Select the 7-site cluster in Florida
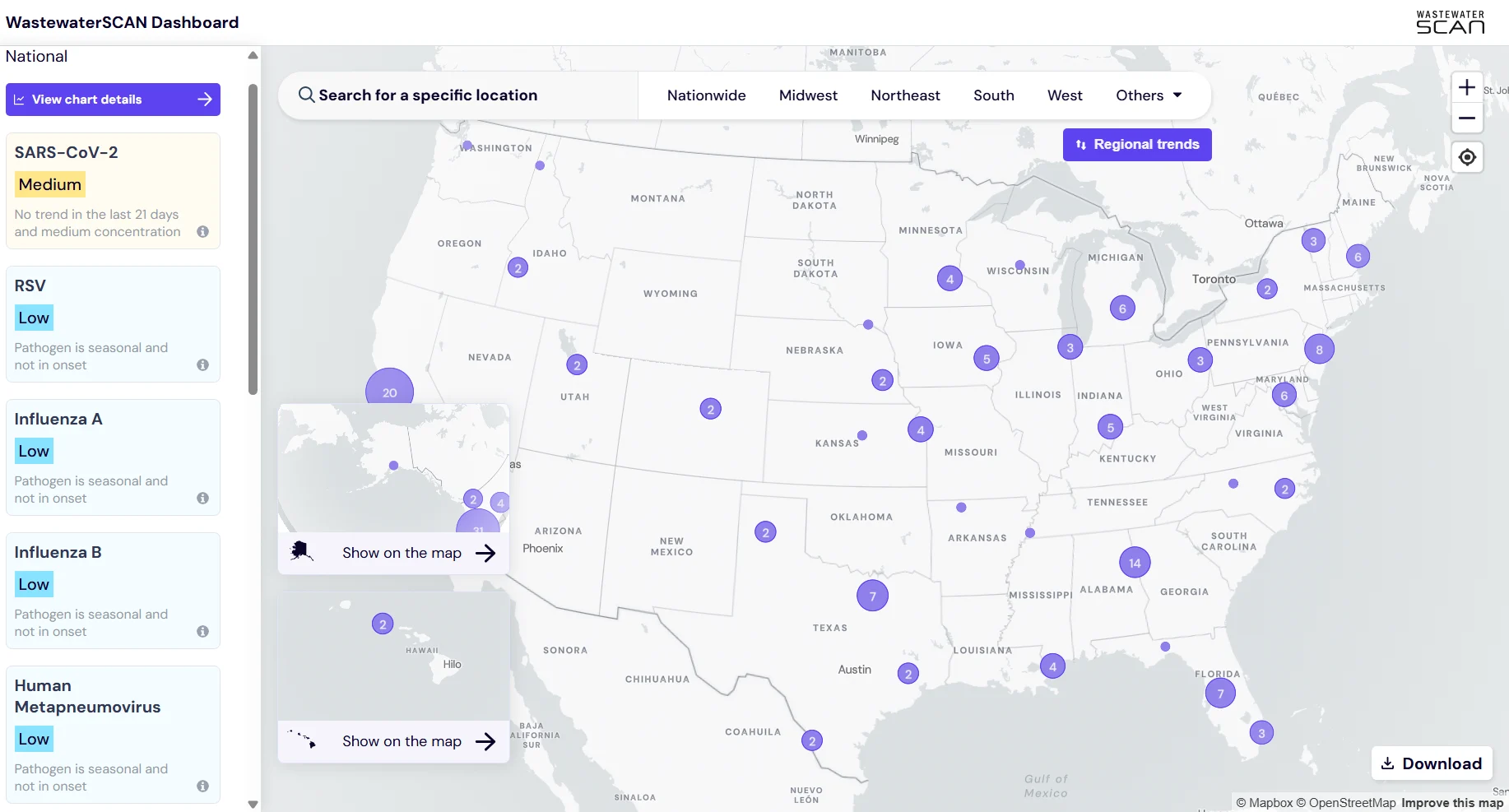 pyautogui.click(x=1220, y=694)
